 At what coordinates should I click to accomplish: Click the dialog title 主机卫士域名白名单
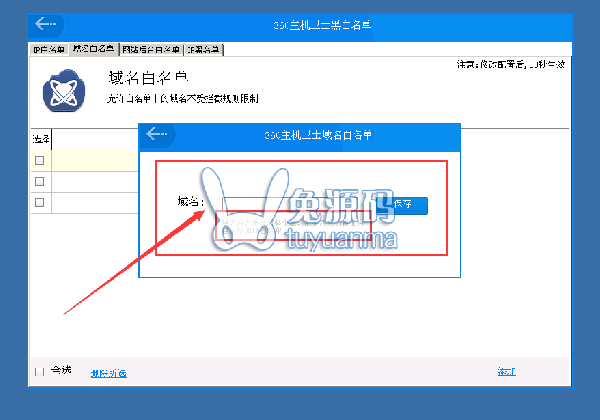click(x=318, y=135)
